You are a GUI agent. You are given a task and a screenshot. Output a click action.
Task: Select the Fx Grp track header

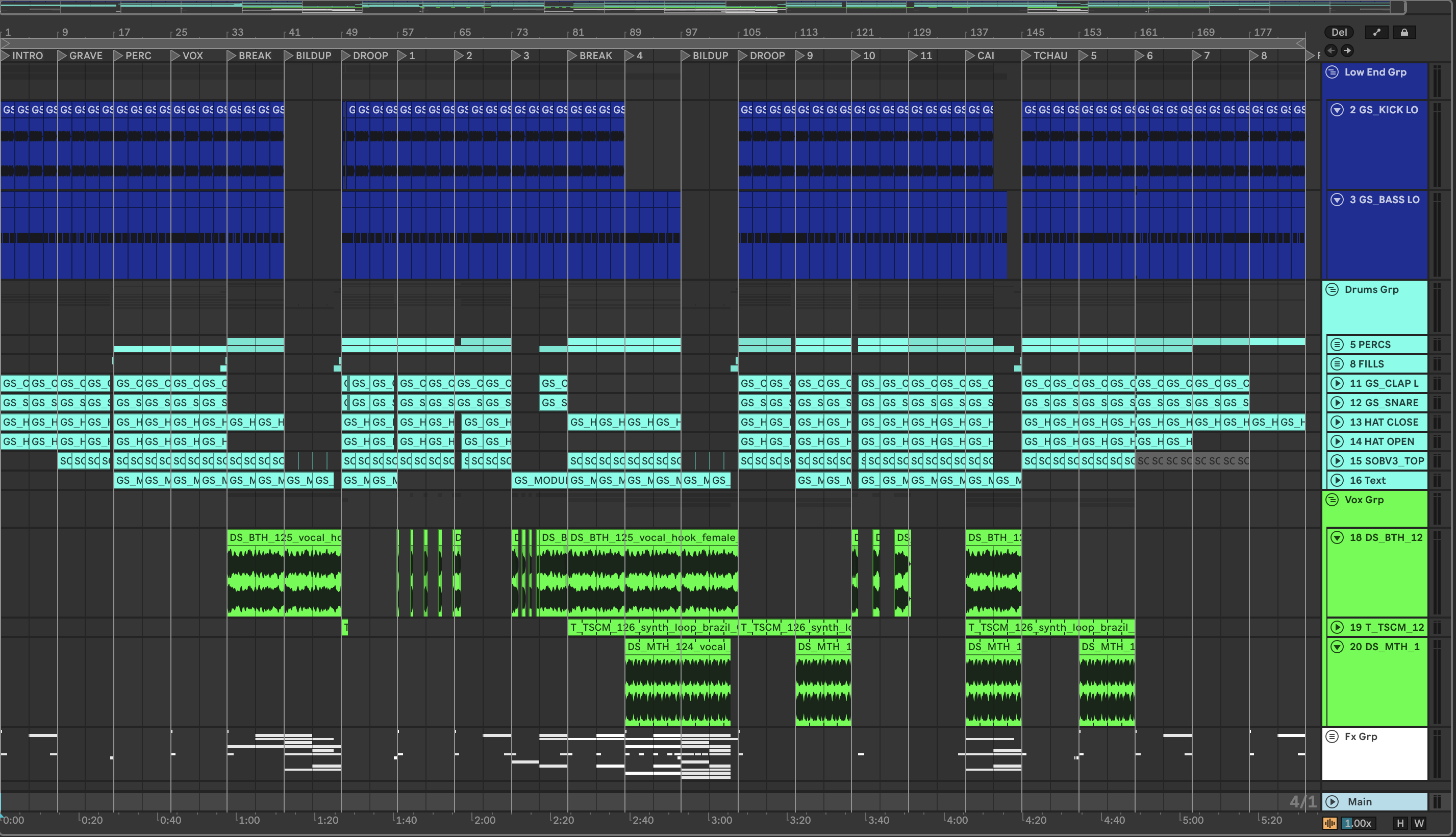tap(1379, 753)
